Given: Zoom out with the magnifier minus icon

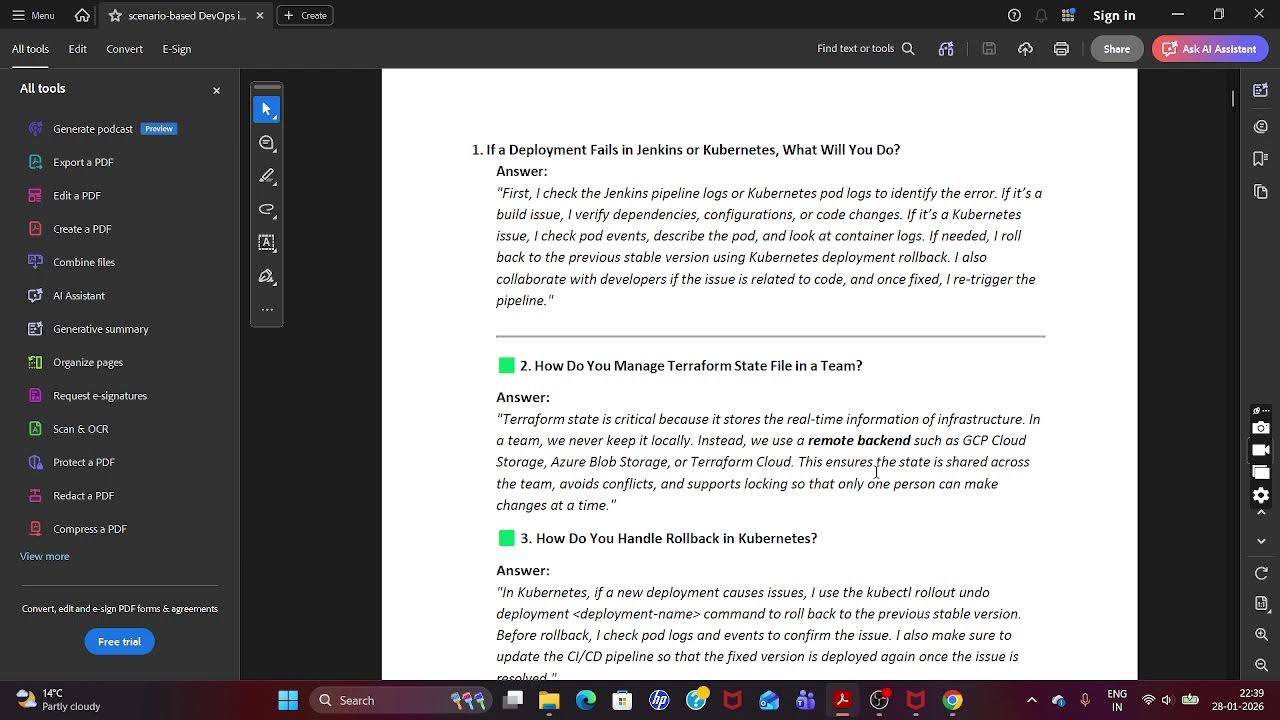Looking at the screenshot, I should pos(1261,665).
